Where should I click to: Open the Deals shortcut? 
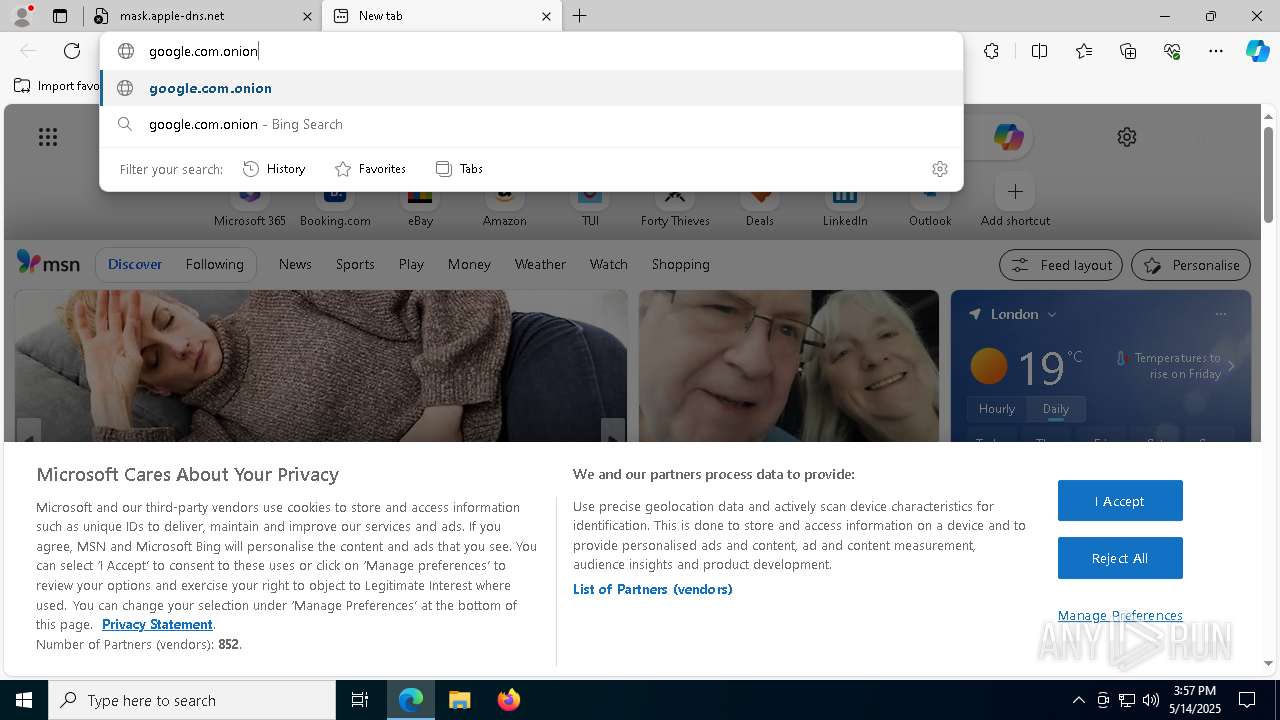[x=760, y=207]
